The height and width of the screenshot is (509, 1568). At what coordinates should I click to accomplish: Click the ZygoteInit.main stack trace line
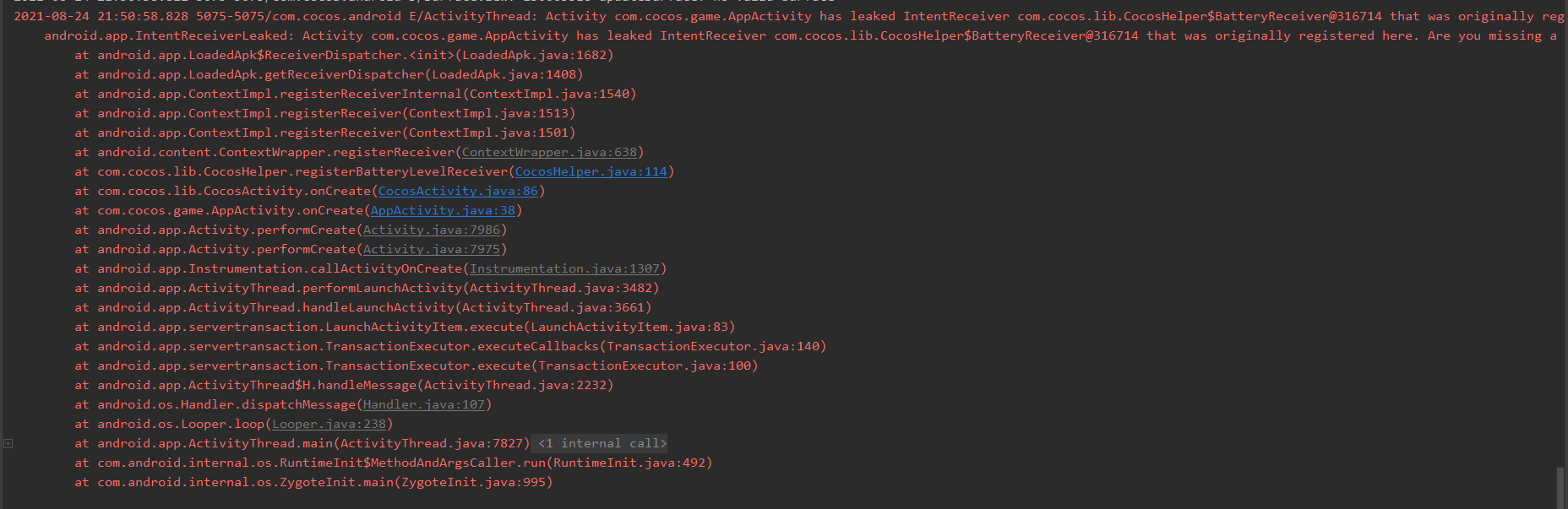coord(324,482)
